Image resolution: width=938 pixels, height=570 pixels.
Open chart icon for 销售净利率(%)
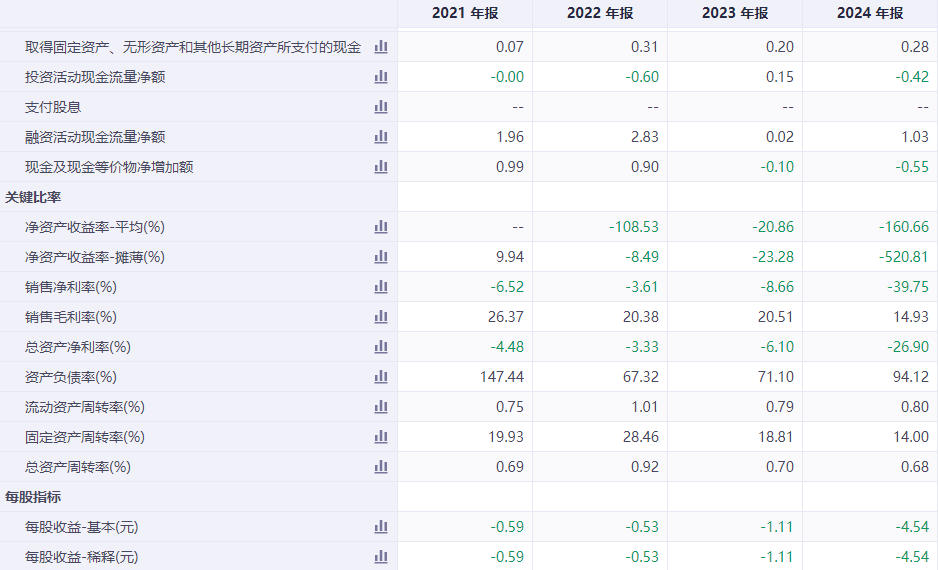pyautogui.click(x=380, y=287)
